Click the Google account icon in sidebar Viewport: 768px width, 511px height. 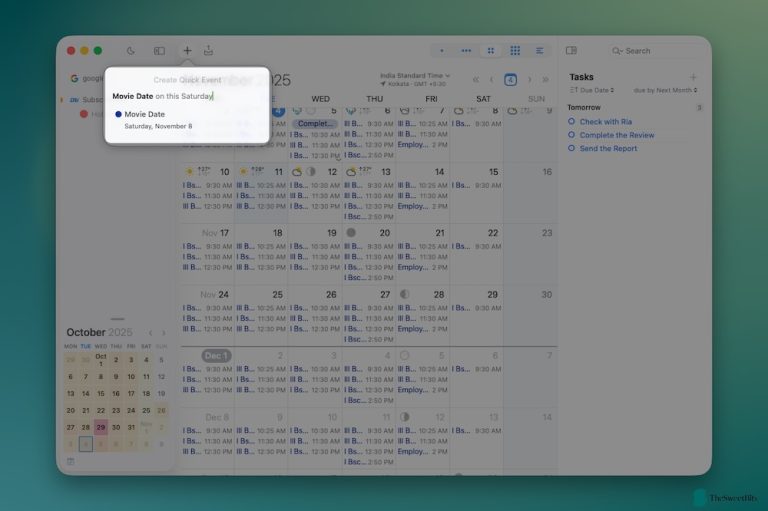74,78
